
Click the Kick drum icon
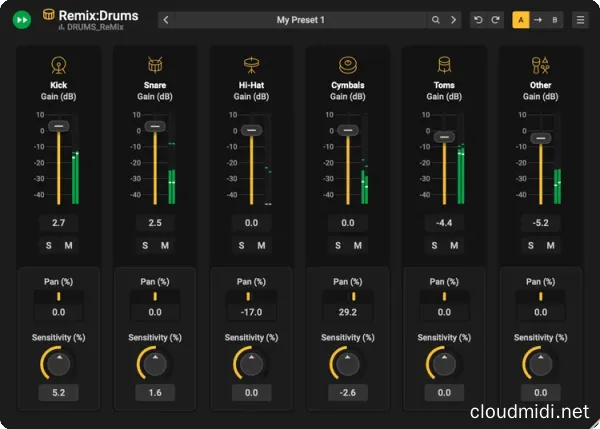[x=58, y=67]
